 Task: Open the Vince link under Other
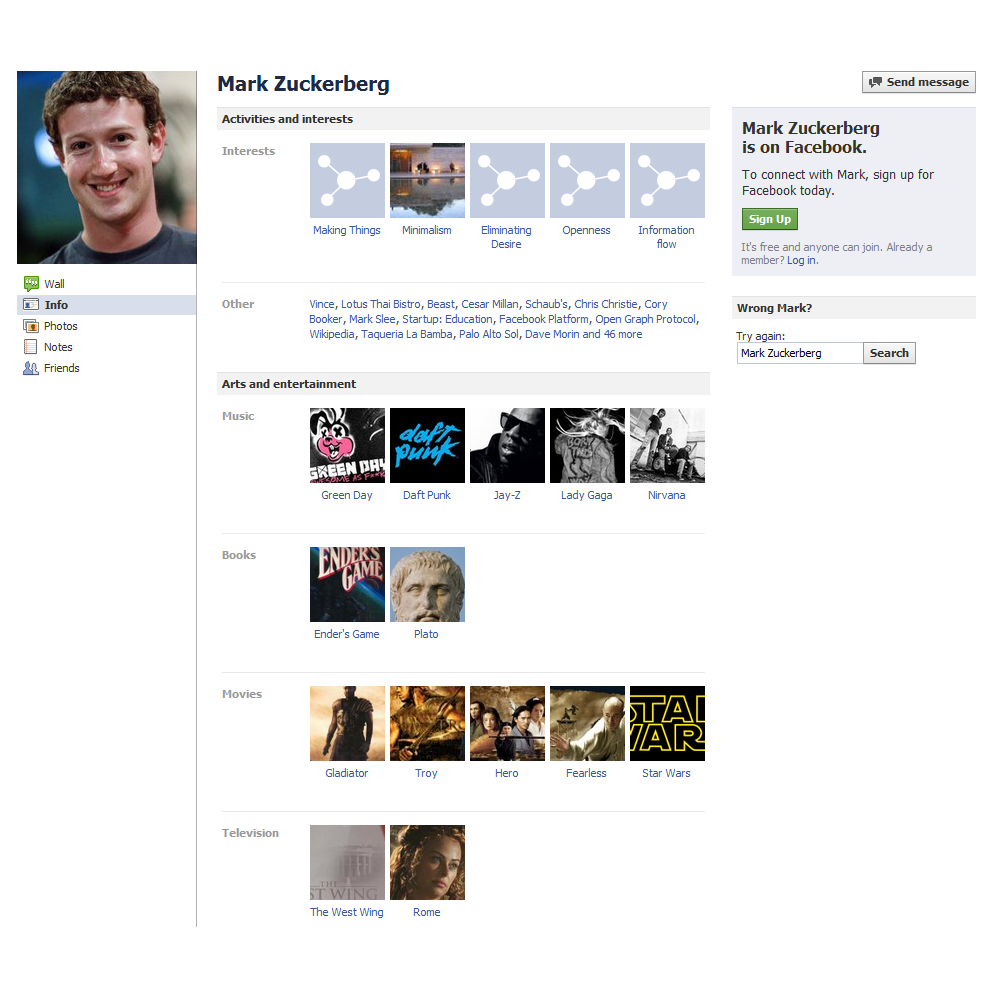point(321,304)
